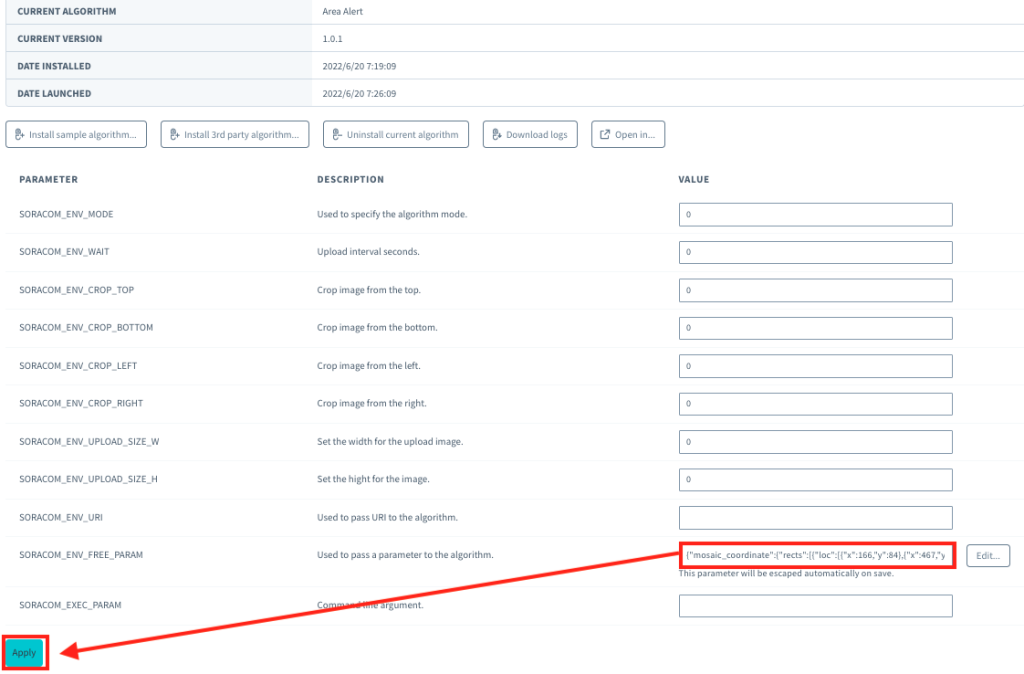
Task: Click the SORACOM_ENV_WAIT parameter name
Action: 64,251
